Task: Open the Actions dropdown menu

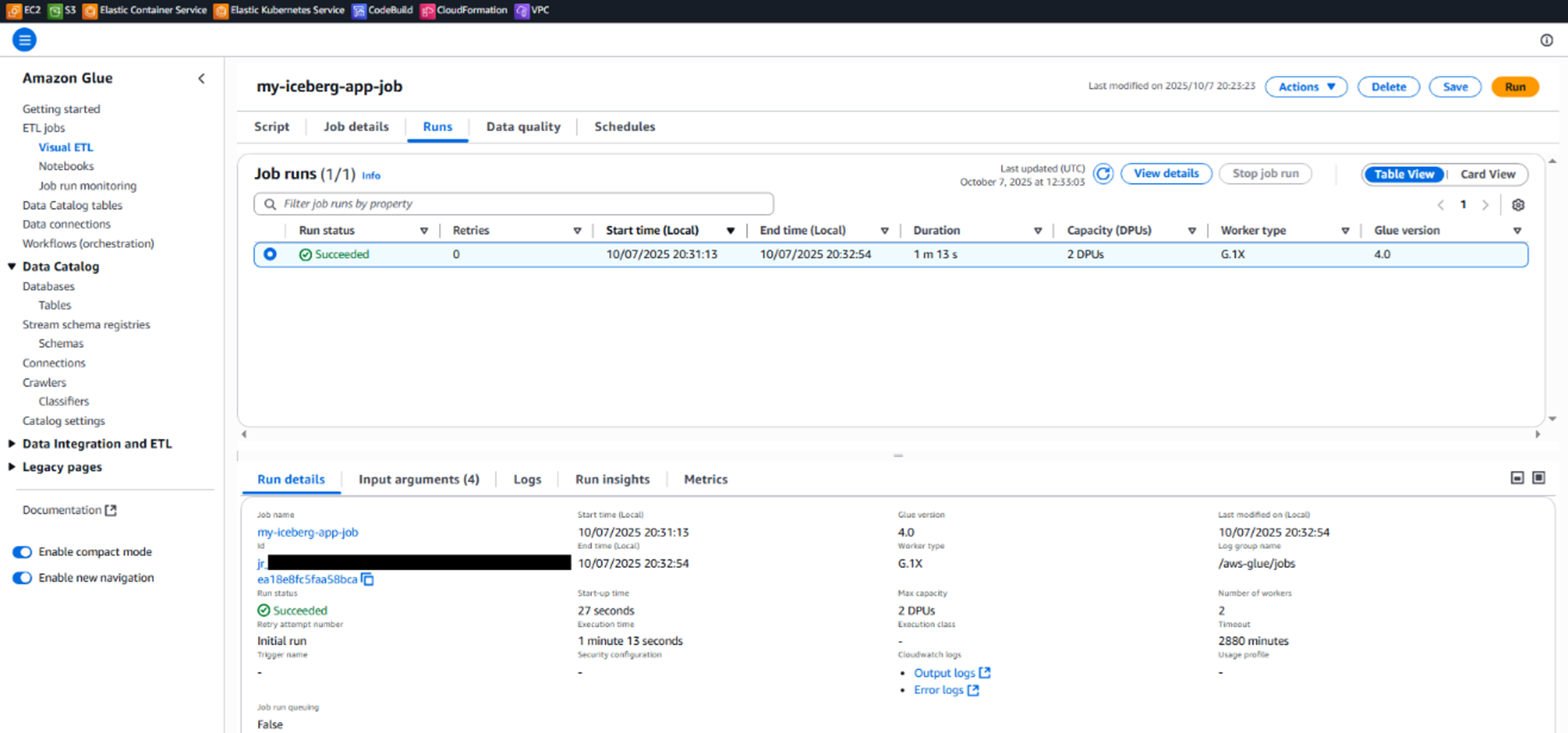Action: 1306,87
